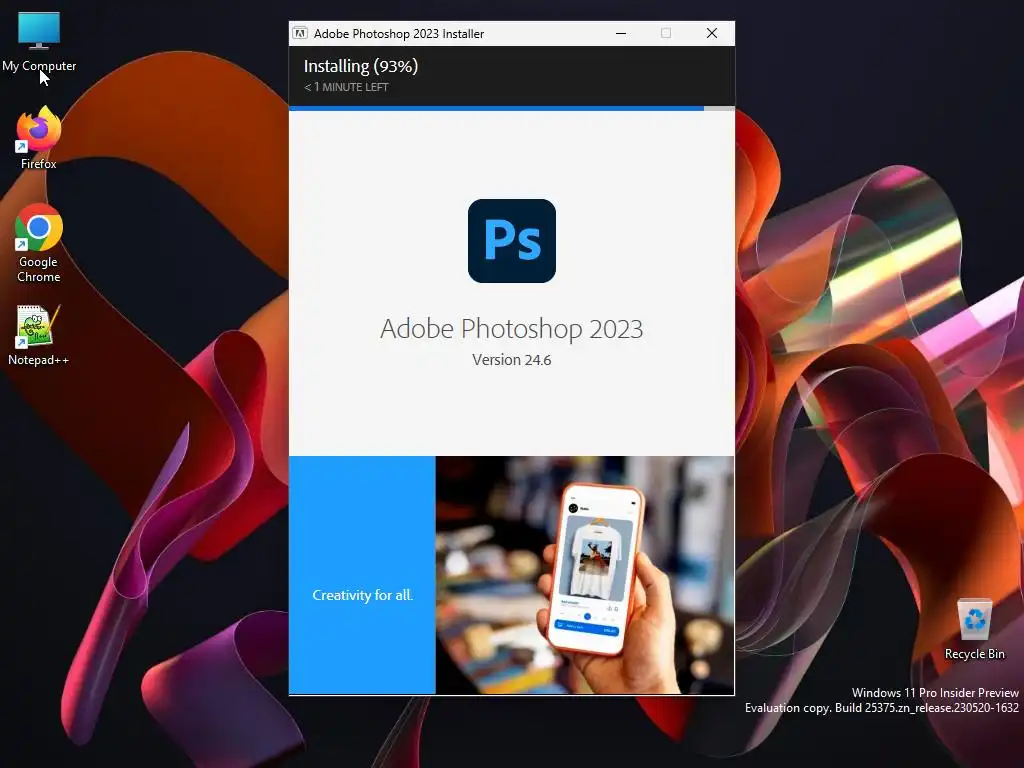Click the blue installation progress bar
The width and height of the screenshot is (1024, 768).
point(511,108)
